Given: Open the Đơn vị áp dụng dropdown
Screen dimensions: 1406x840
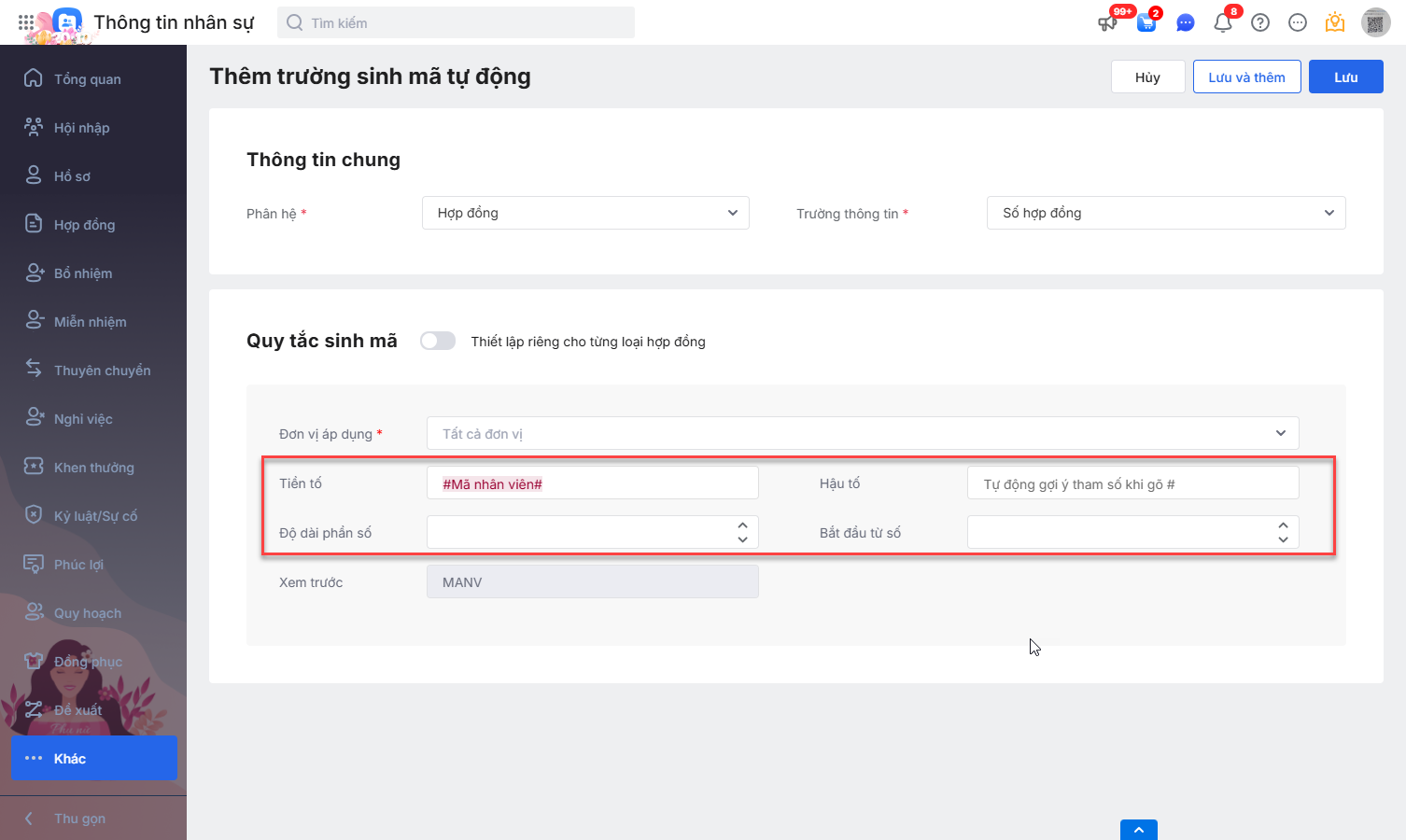Looking at the screenshot, I should 862,433.
